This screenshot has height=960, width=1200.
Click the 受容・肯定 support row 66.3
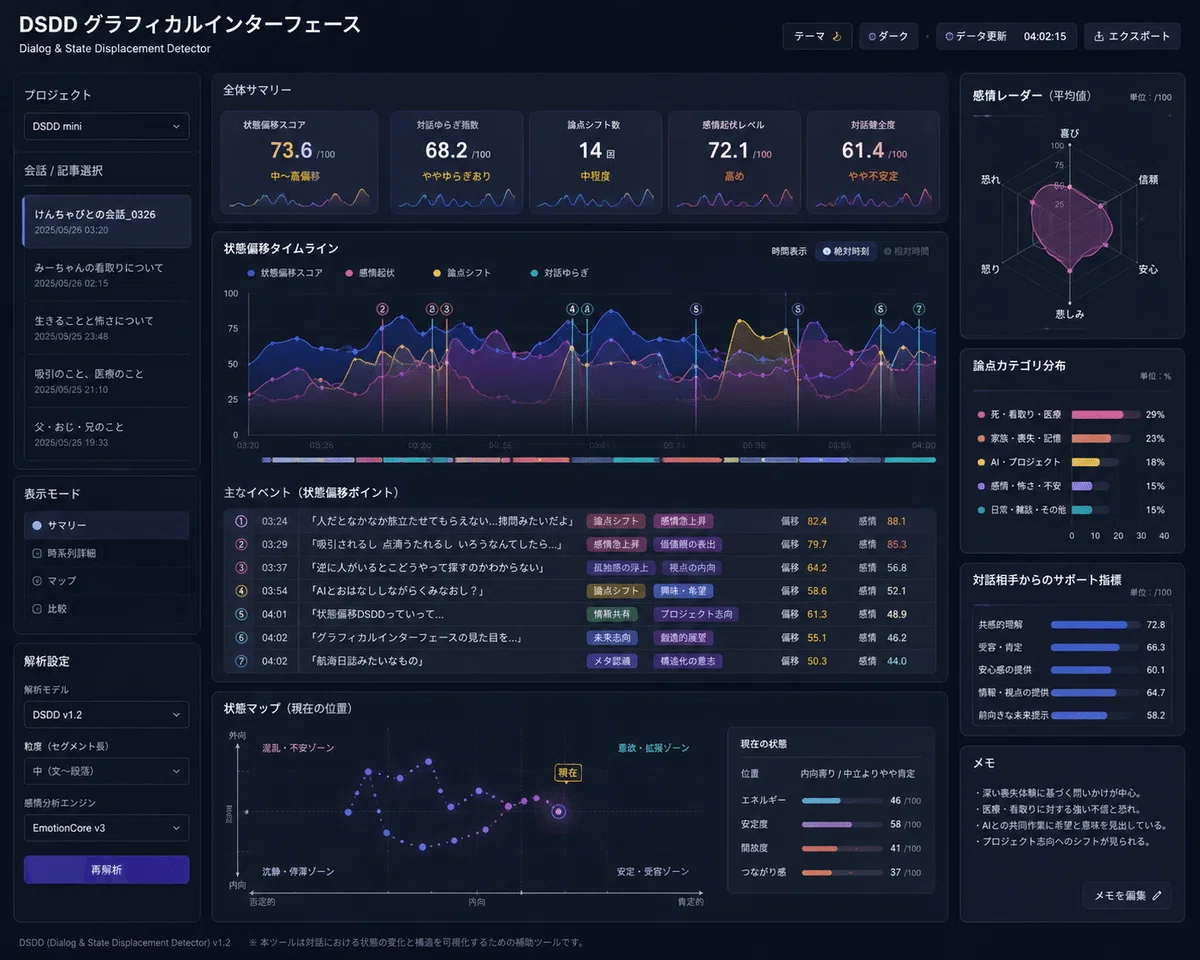(x=1071, y=647)
